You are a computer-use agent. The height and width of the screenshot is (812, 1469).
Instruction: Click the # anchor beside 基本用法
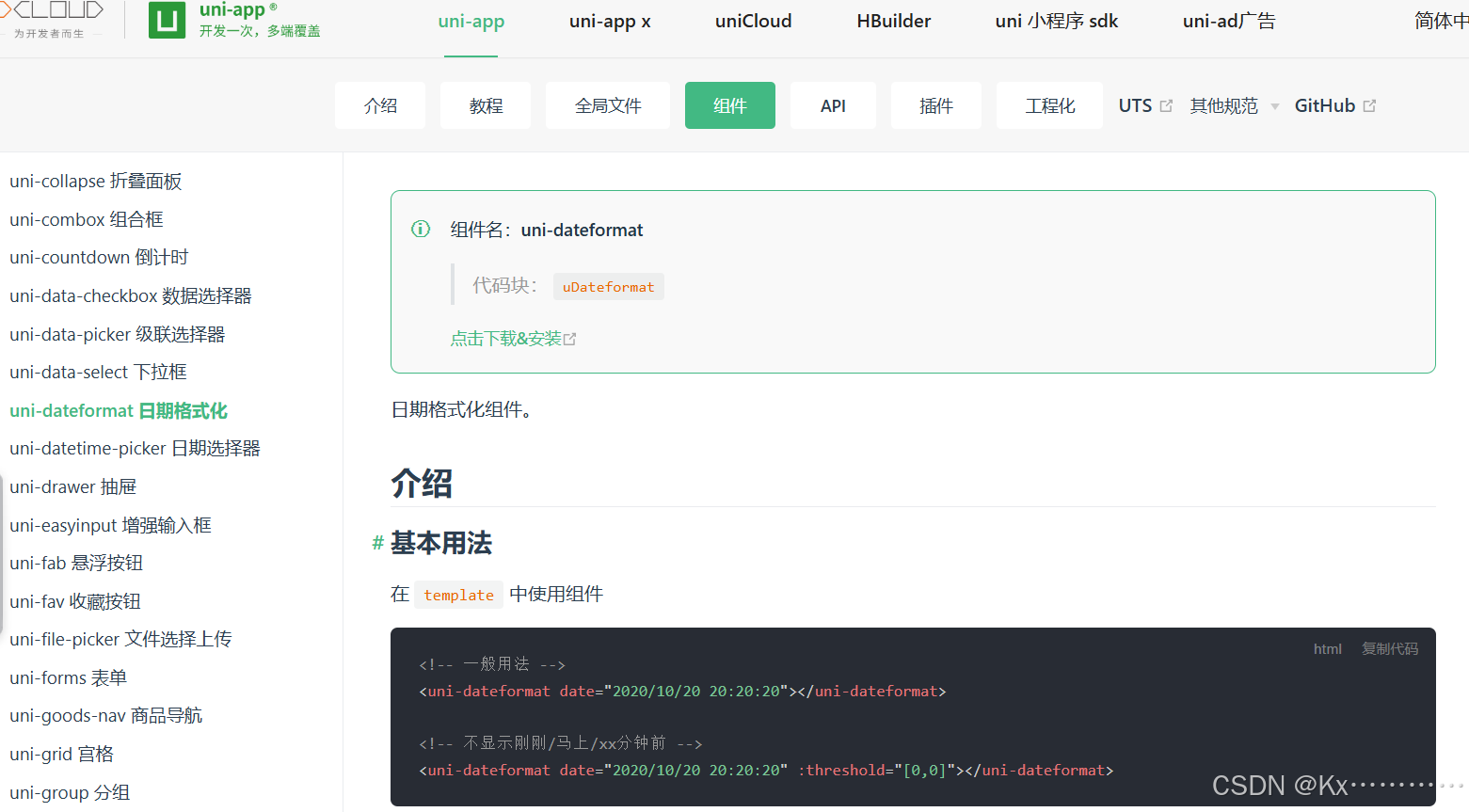377,543
